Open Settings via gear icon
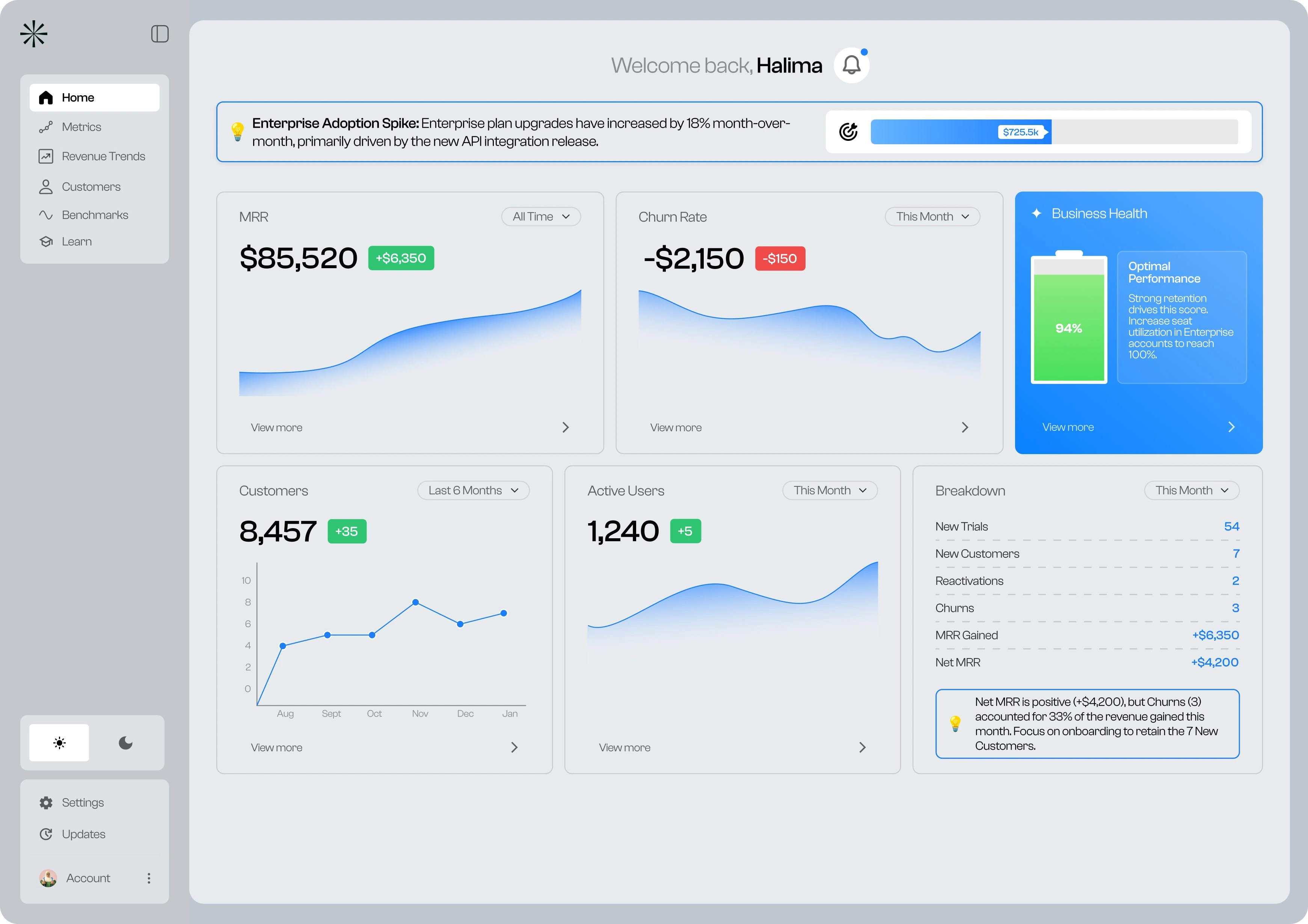 [46, 803]
